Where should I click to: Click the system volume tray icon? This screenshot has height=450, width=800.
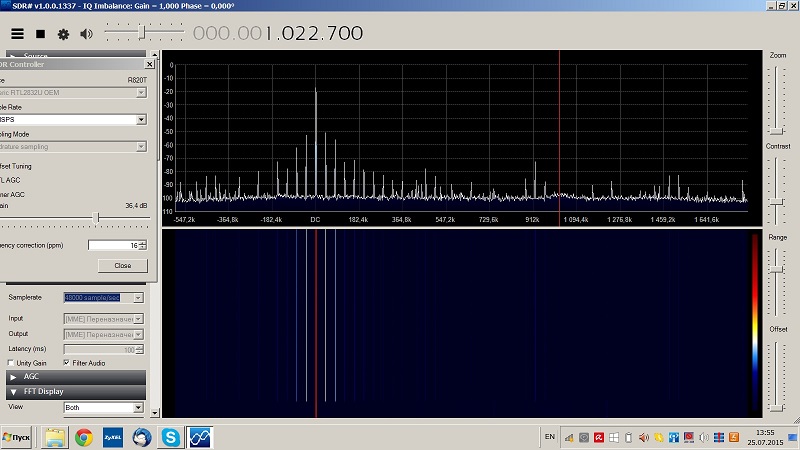[x=704, y=438]
